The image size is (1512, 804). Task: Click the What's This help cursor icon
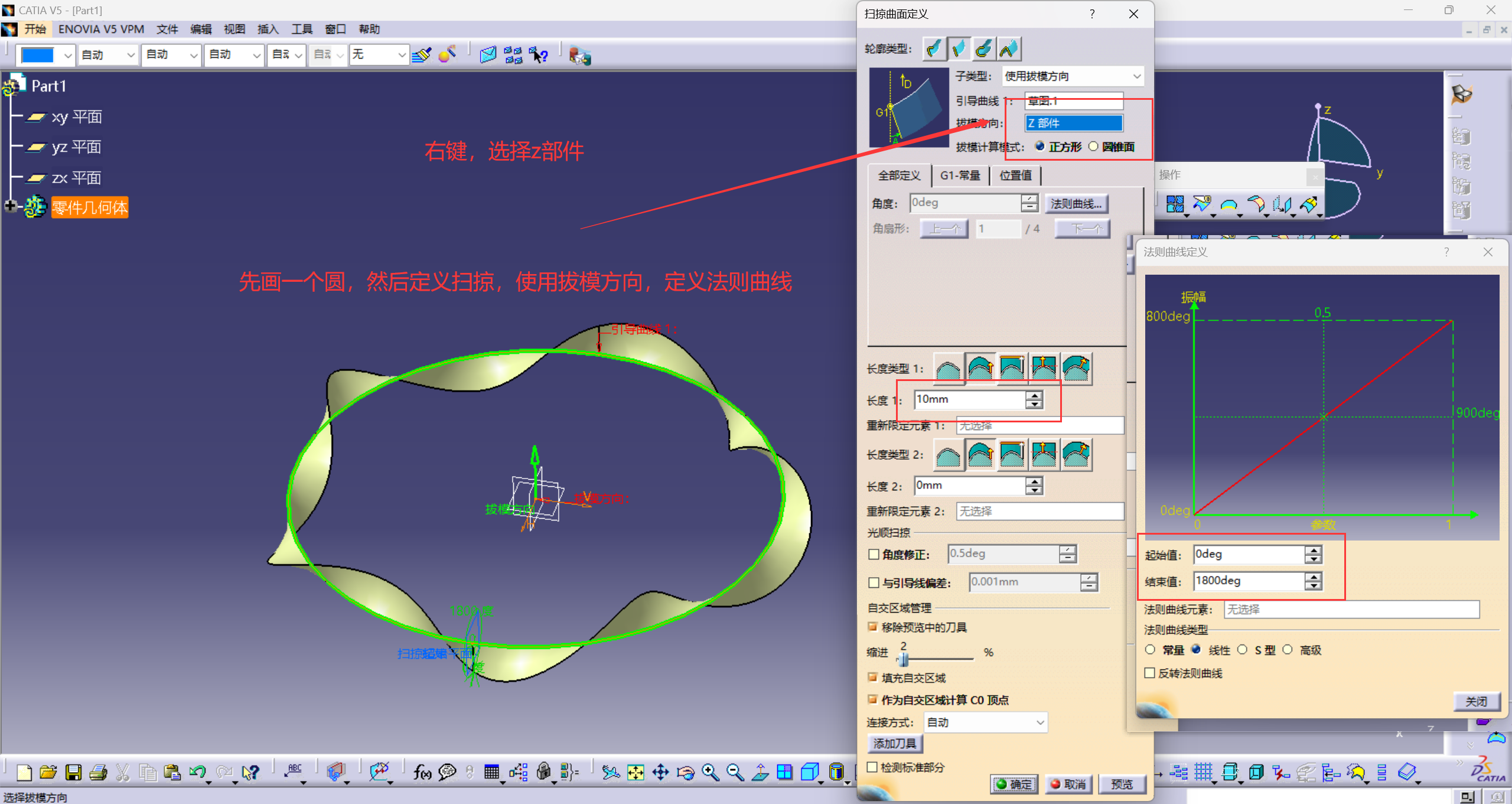[x=250, y=772]
